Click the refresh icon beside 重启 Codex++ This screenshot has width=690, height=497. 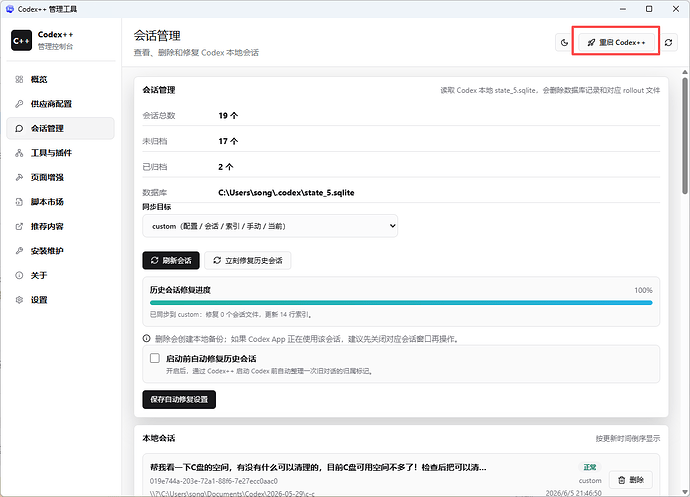[x=668, y=42]
